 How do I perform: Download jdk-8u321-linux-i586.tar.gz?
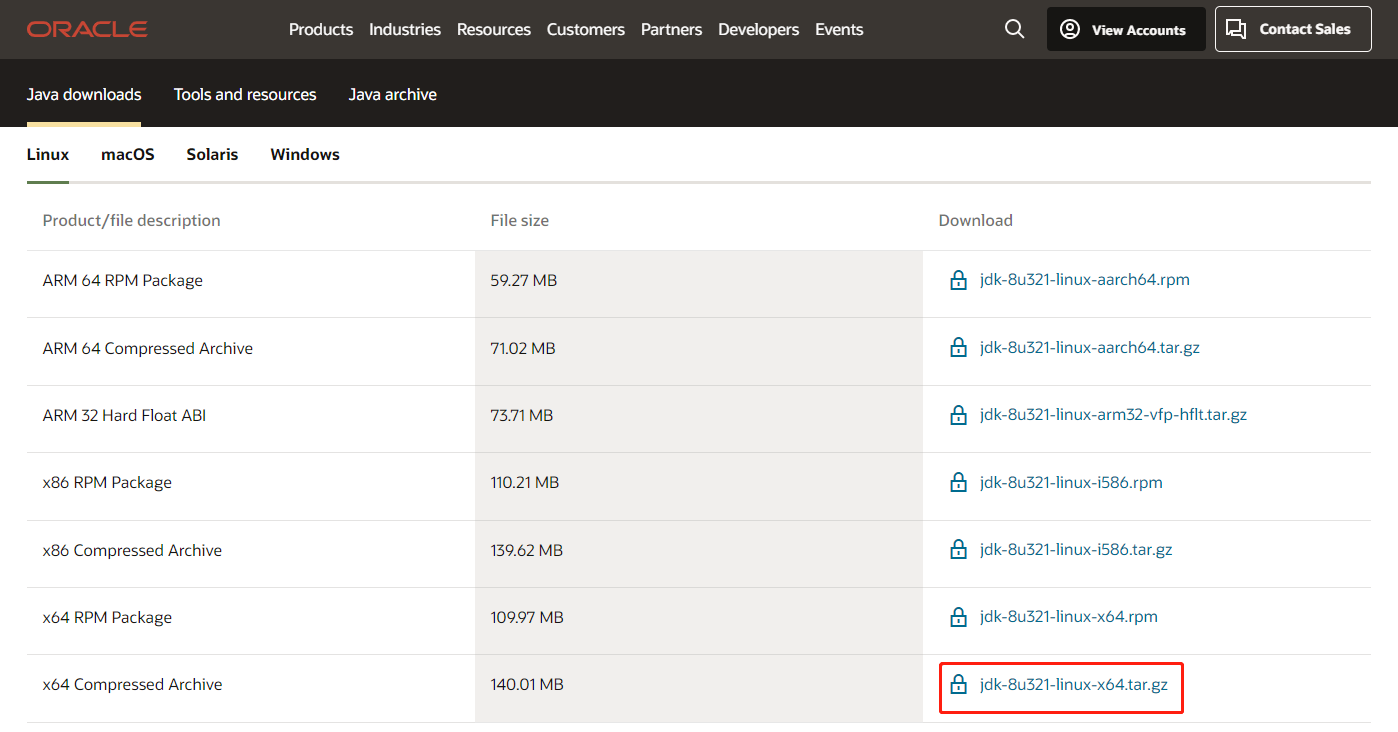click(x=1076, y=550)
